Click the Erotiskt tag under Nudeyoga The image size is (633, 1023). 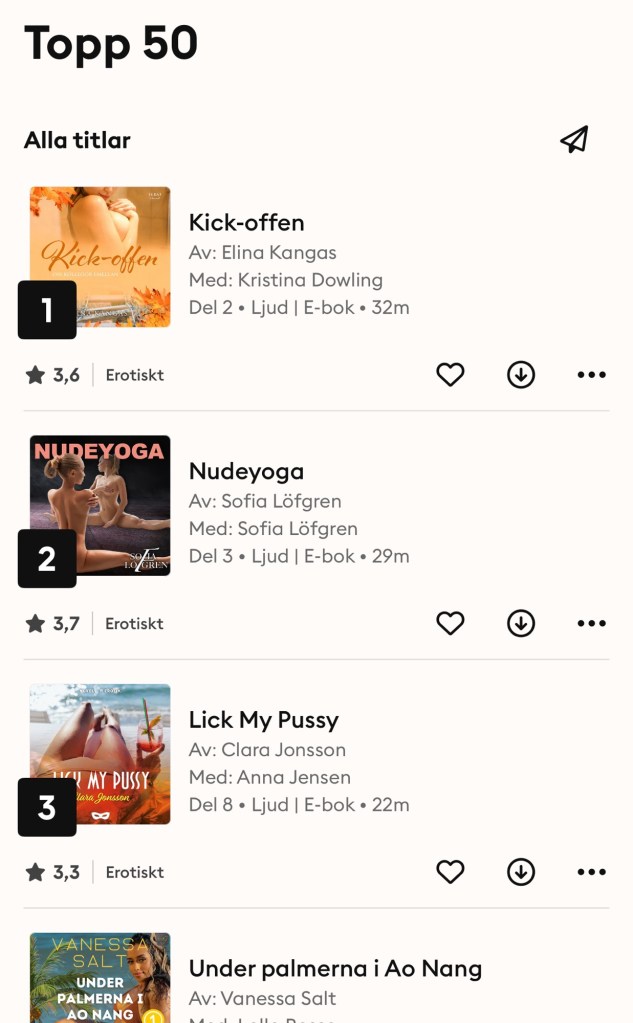(135, 623)
